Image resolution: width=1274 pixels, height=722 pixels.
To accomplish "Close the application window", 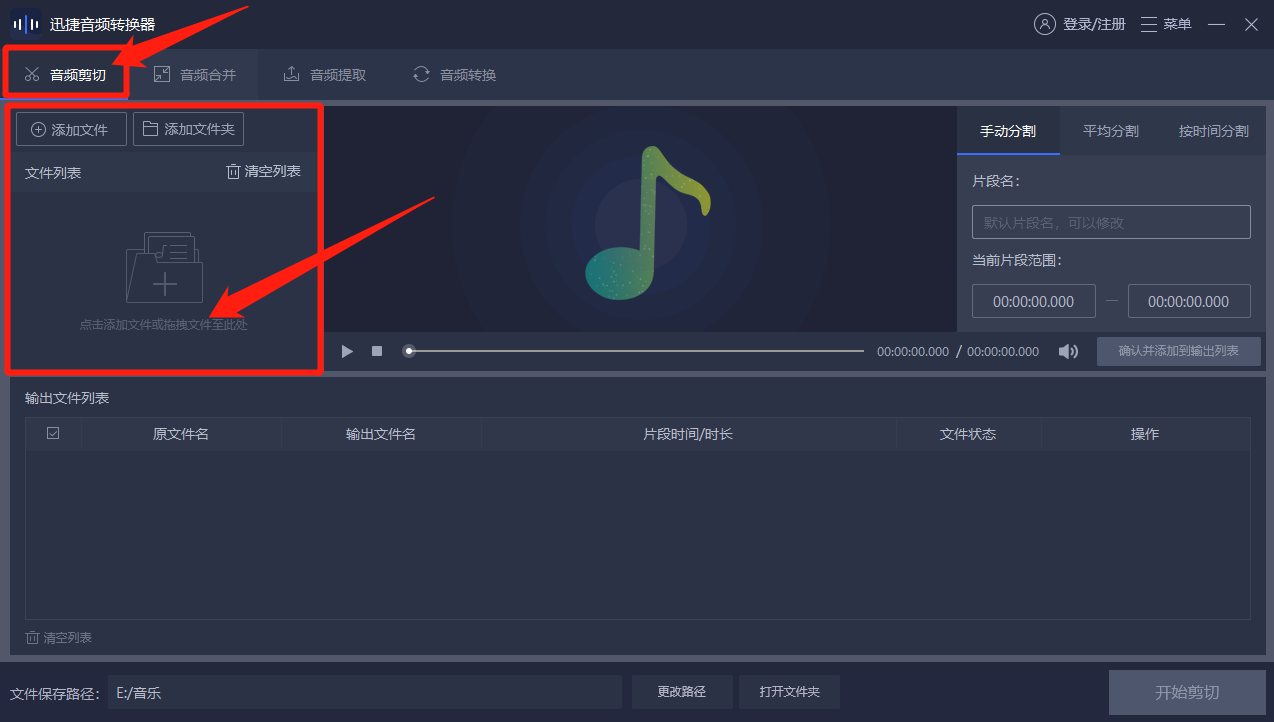I will pos(1251,24).
